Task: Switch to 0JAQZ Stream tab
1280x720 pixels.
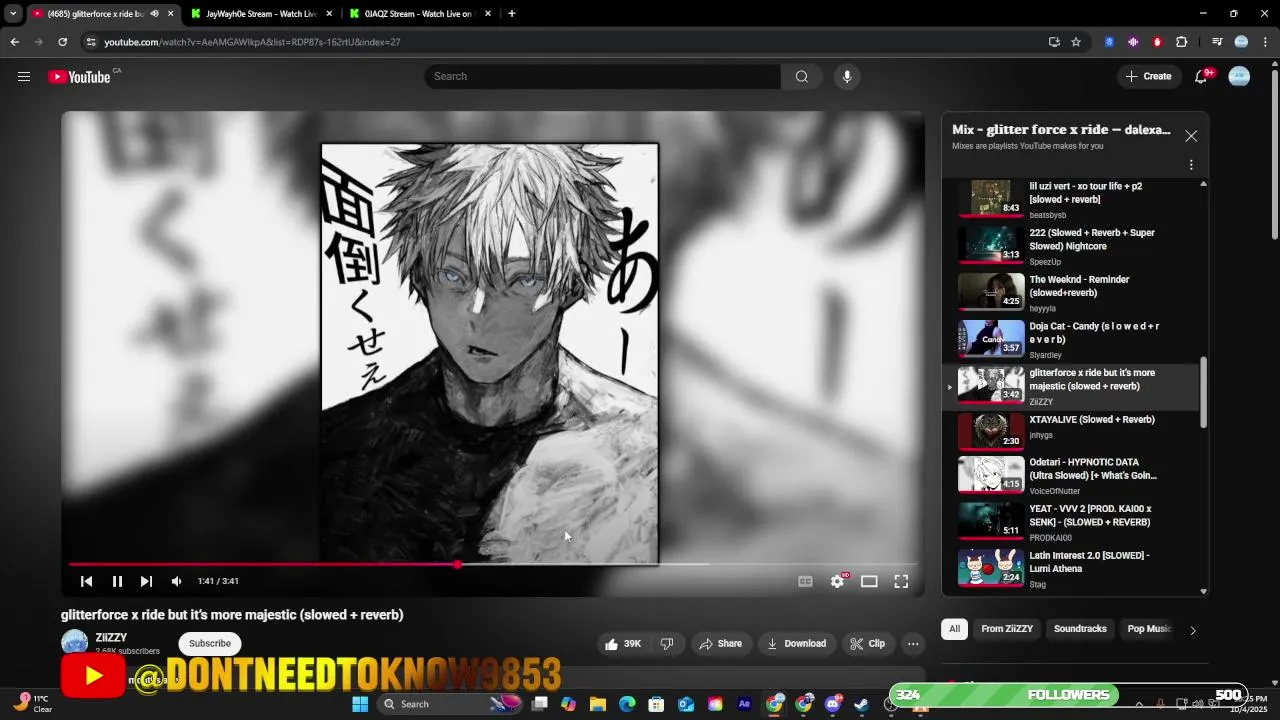Action: 418,14
